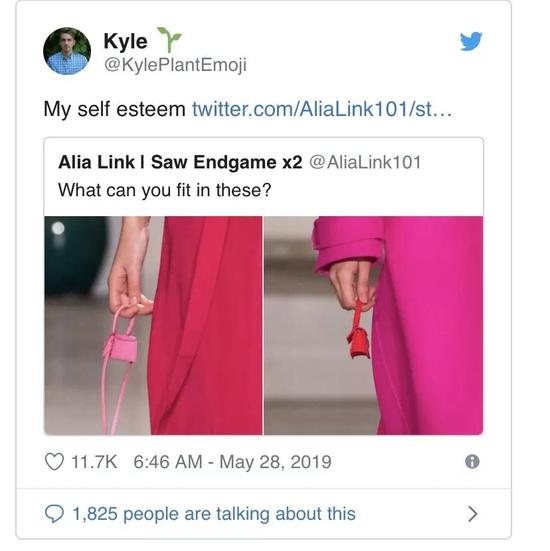
Task: Click the @AliaLink101 handle in quote
Action: [x=365, y=162]
